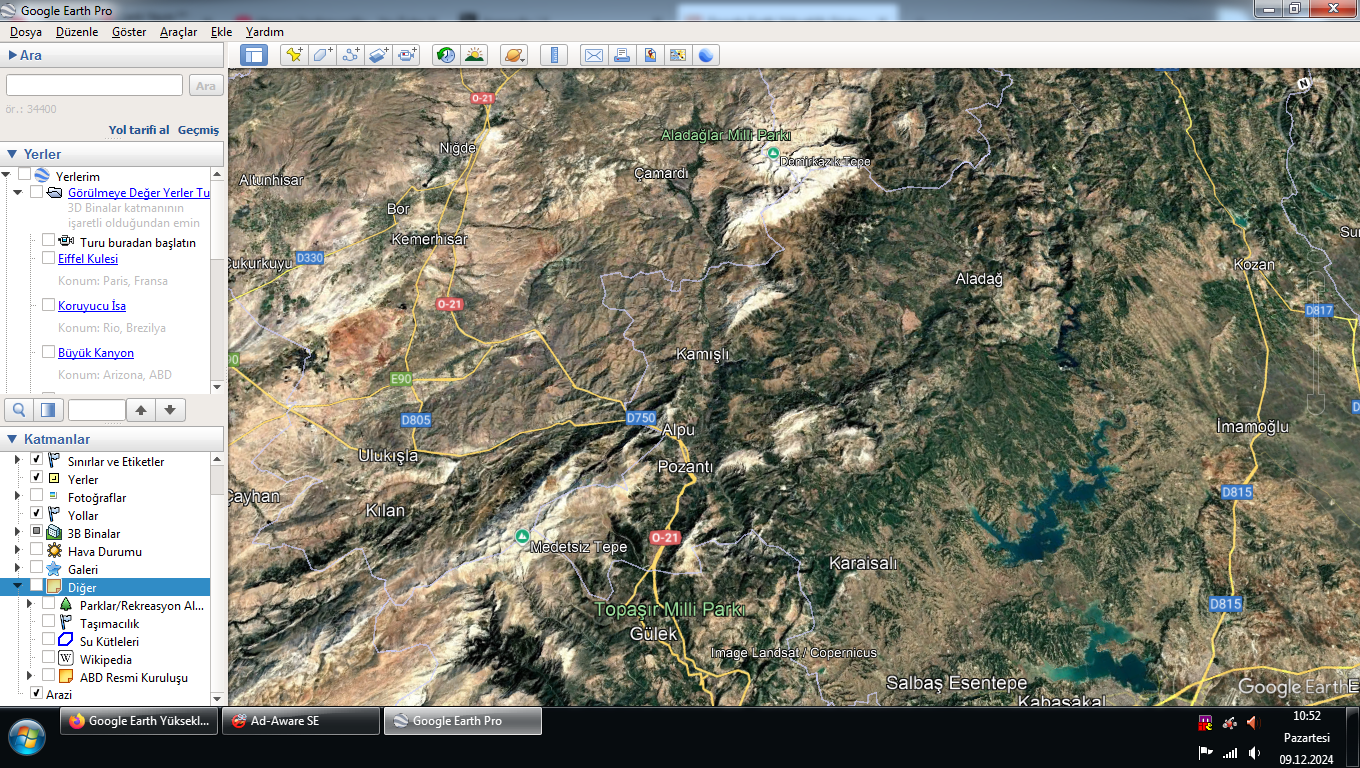Move item up with up arrow button

pos(141,410)
